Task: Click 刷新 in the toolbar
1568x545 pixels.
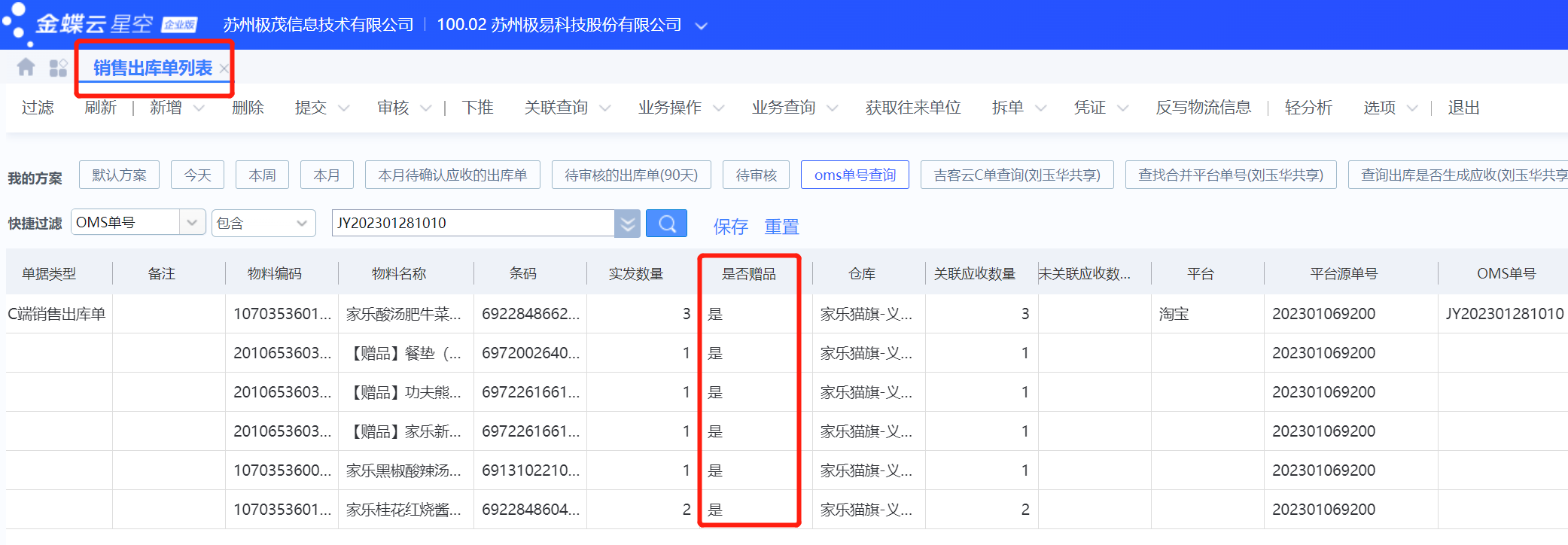Action: pos(100,108)
